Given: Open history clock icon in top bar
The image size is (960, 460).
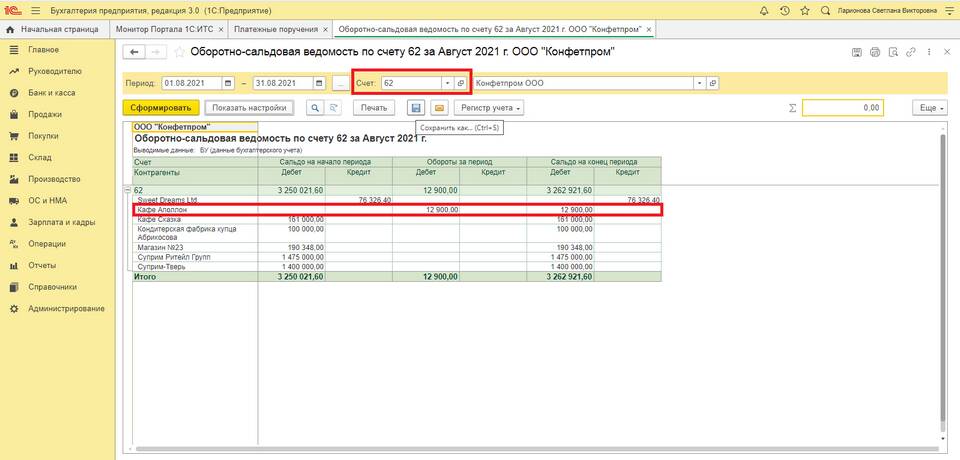Looking at the screenshot, I should 783,10.
